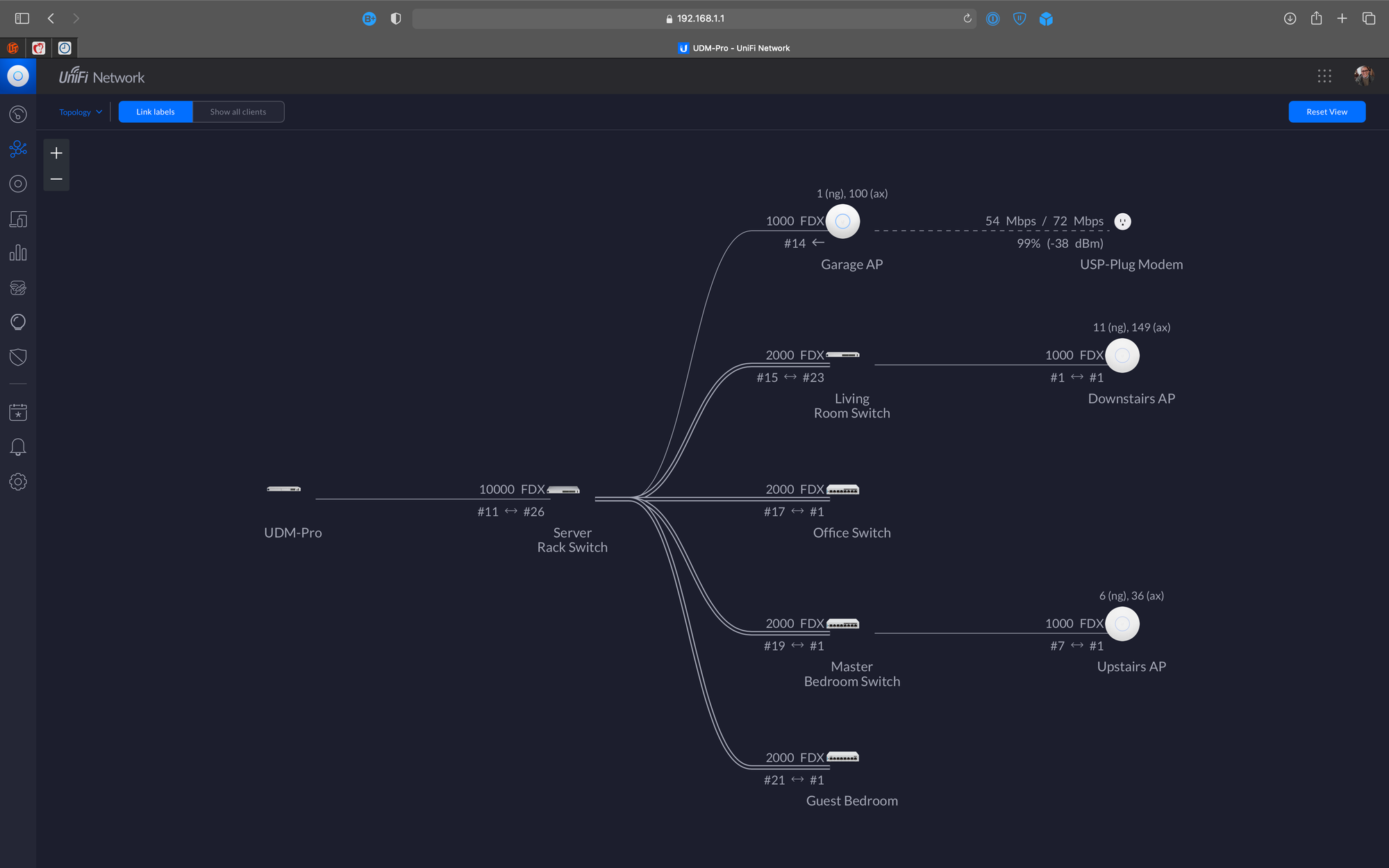The width and height of the screenshot is (1389, 868).
Task: Select the UDM-Pro UniFi Network tab
Action: [733, 48]
